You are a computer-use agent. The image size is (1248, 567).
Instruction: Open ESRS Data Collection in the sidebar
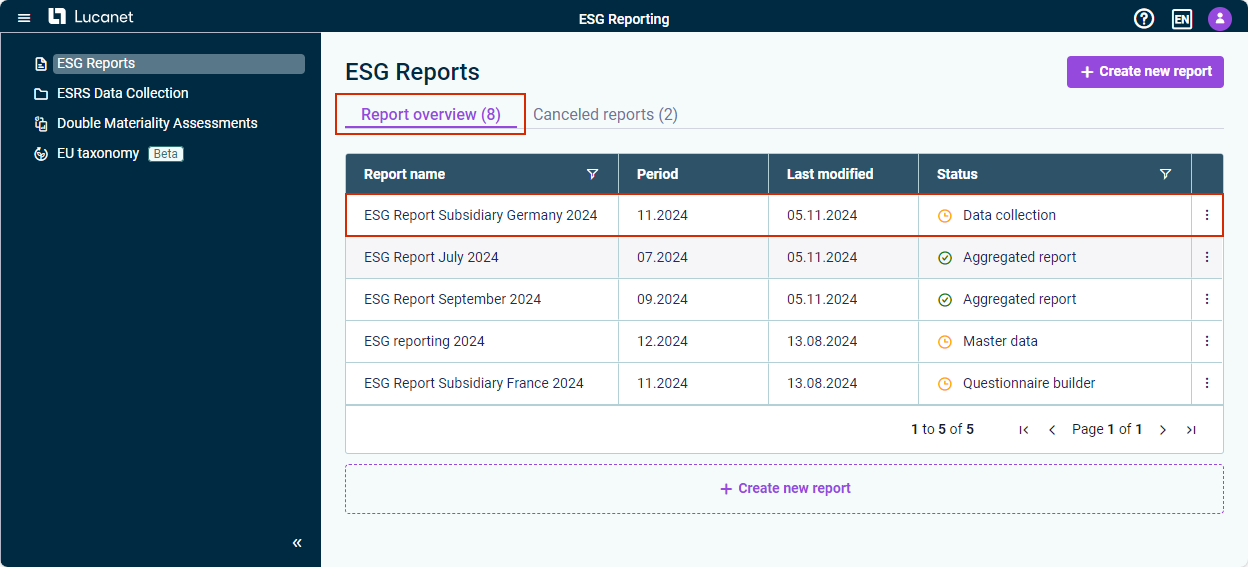pyautogui.click(x=123, y=93)
